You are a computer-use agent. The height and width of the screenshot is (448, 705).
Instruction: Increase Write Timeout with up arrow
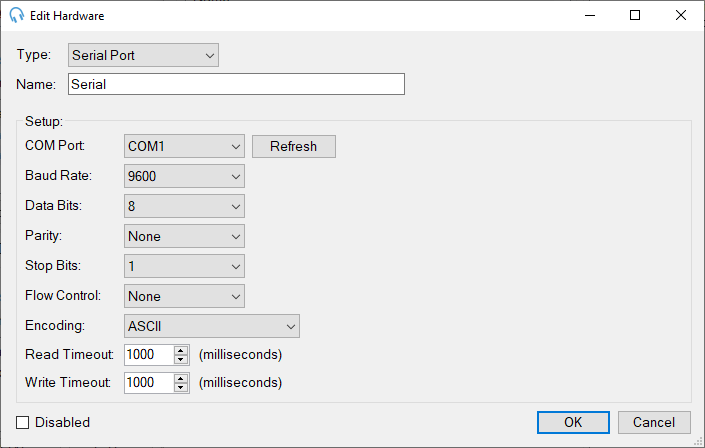(x=181, y=378)
